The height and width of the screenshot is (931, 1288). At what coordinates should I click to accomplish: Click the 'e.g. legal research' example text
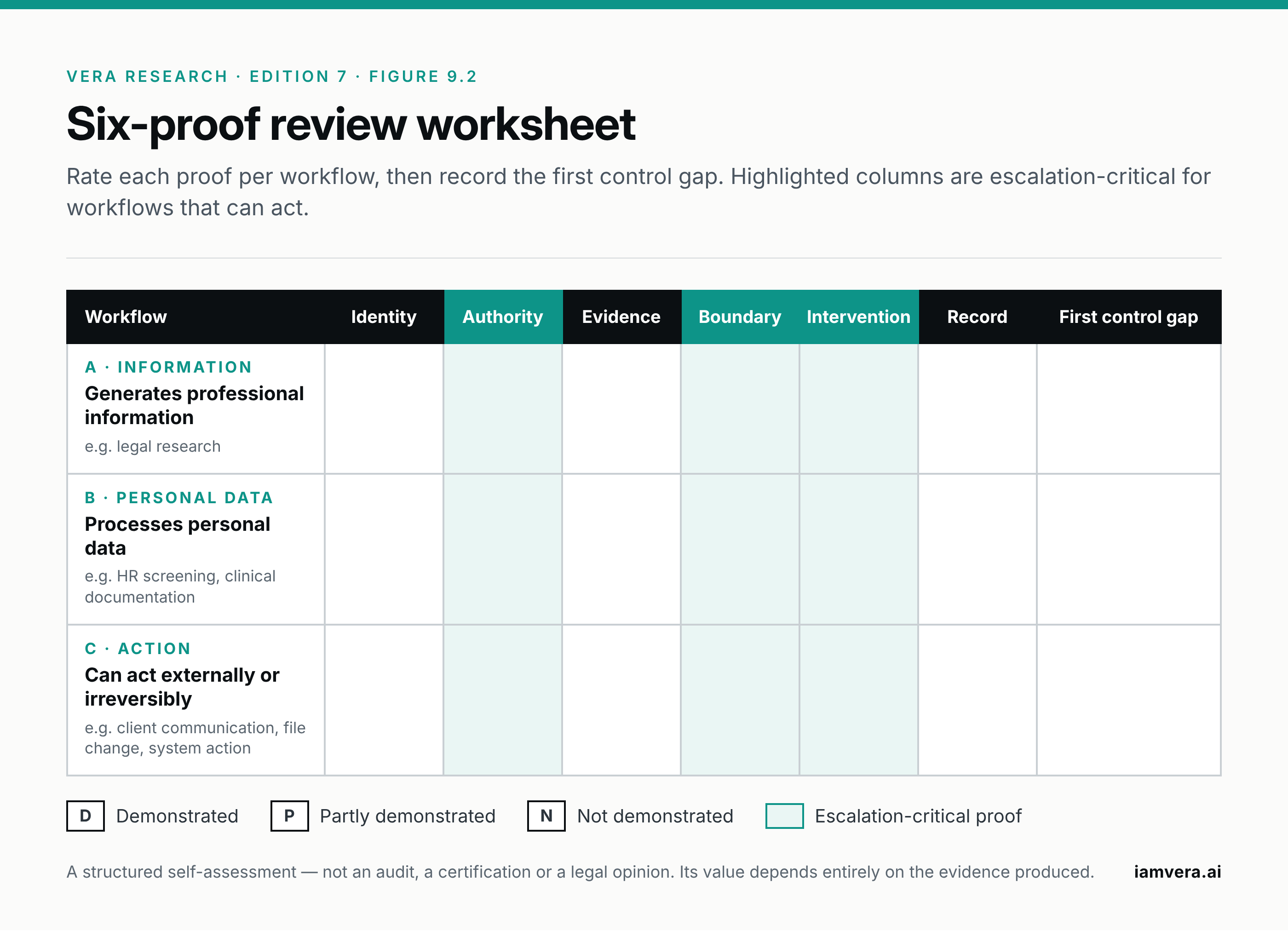tap(153, 446)
